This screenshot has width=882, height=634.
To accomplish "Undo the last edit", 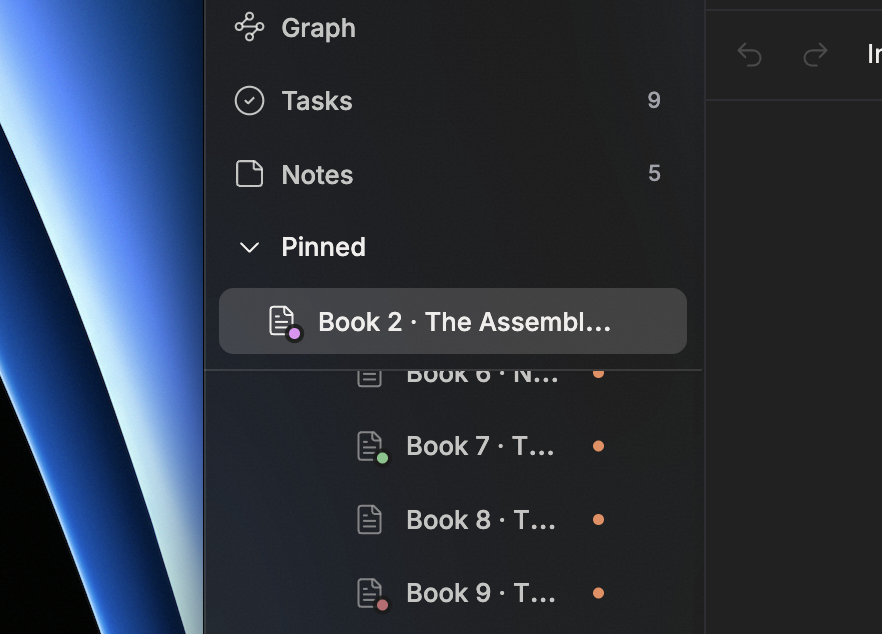I will tap(749, 55).
